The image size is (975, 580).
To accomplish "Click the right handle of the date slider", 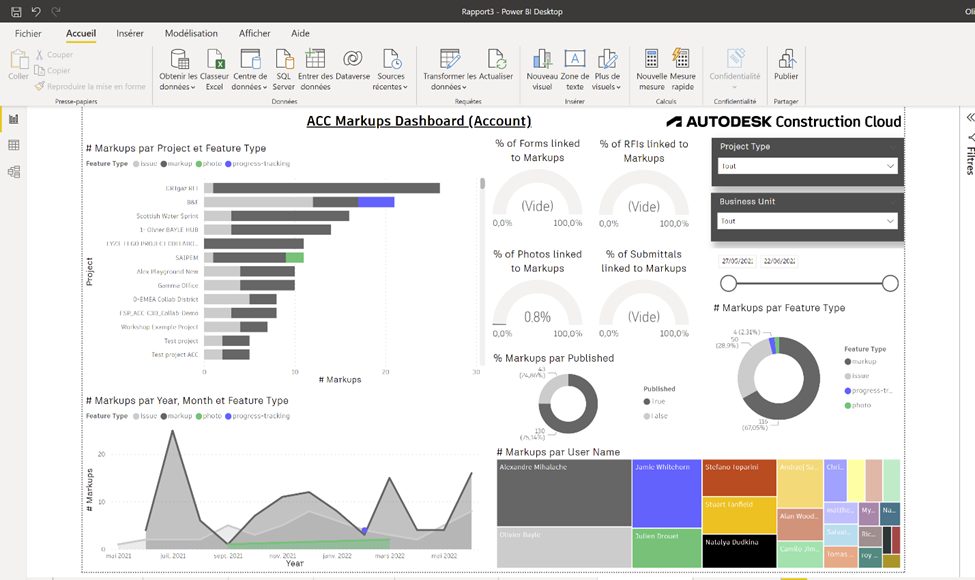I will click(890, 283).
